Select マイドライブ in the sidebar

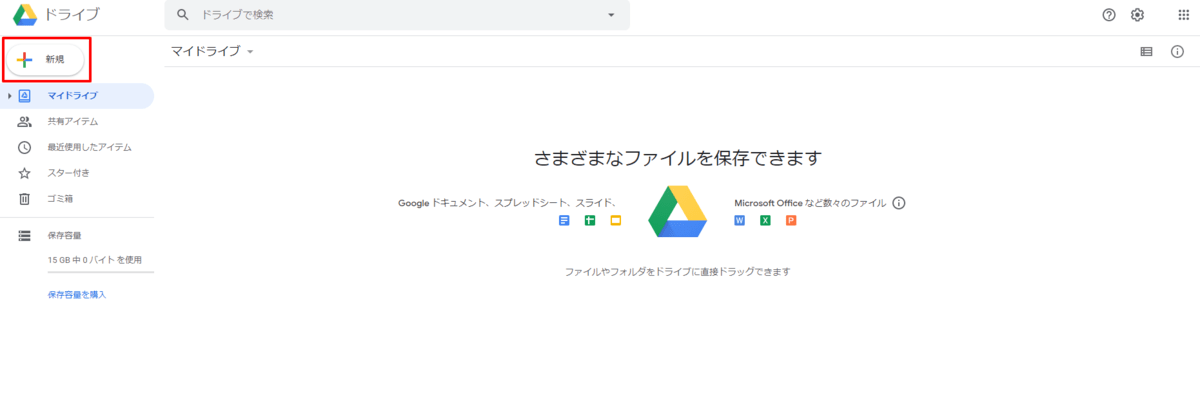pyautogui.click(x=77, y=96)
